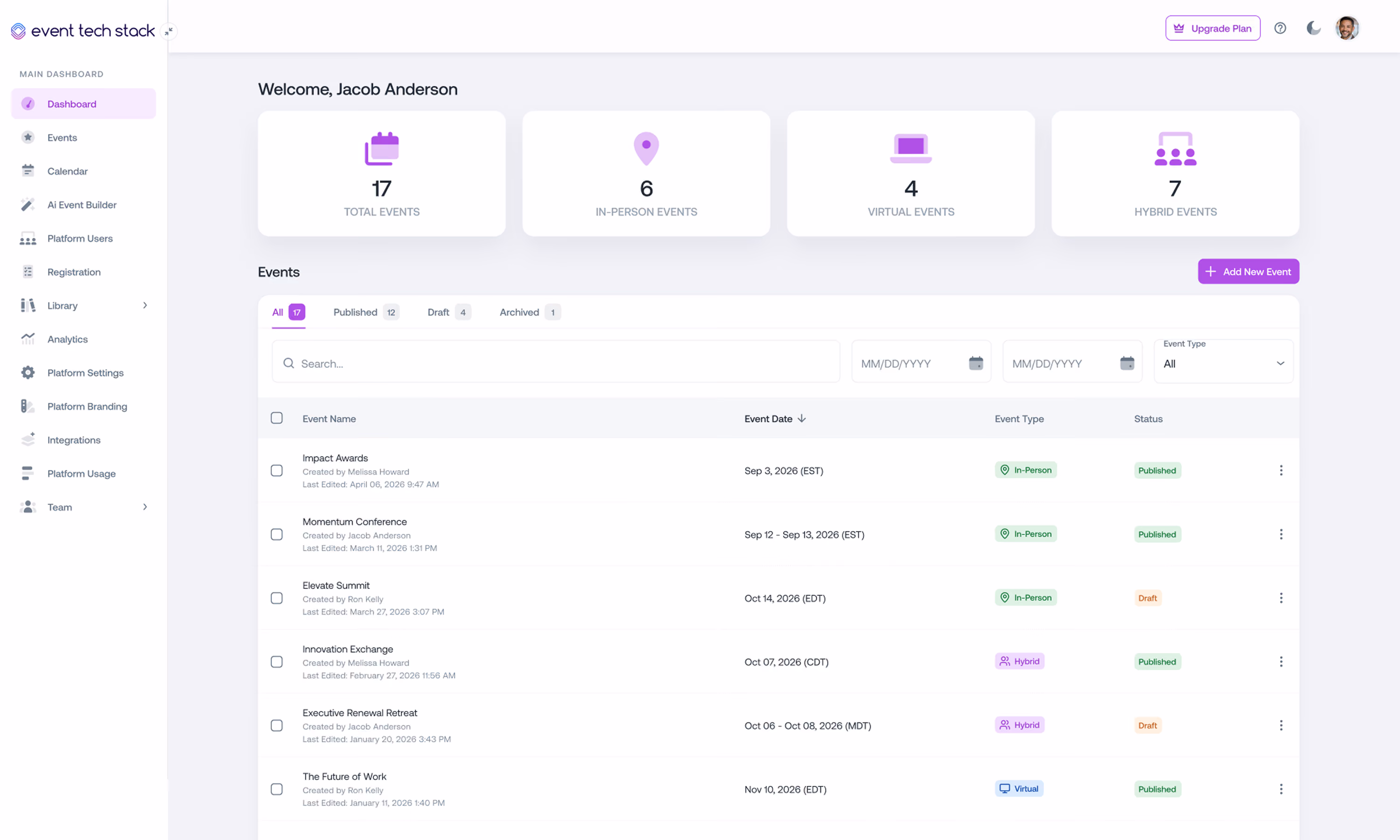Viewport: 1400px width, 840px height.
Task: Open the Elevate Summit row options menu
Action: pos(1281,598)
